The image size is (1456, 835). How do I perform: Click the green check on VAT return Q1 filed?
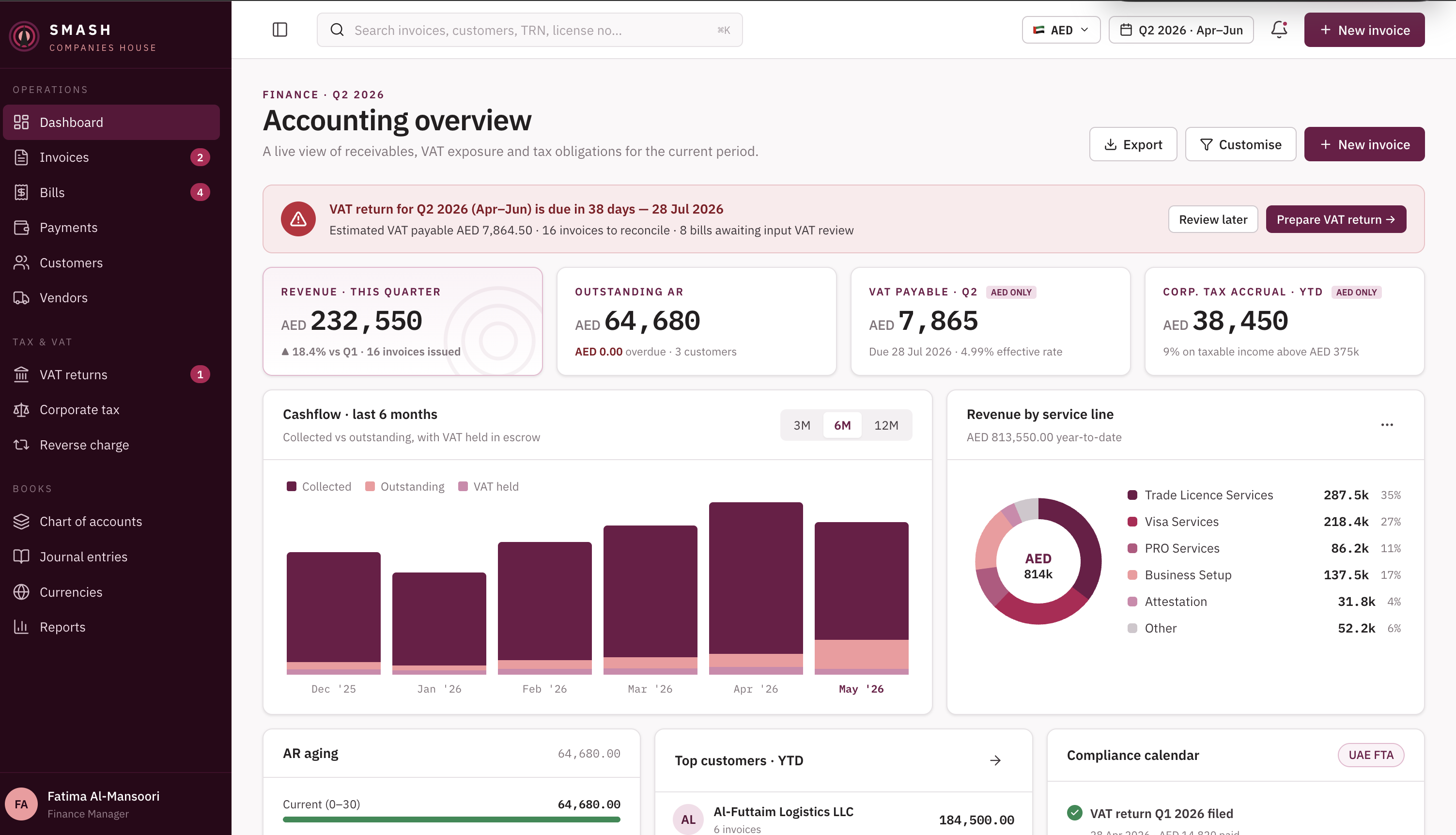[1075, 813]
